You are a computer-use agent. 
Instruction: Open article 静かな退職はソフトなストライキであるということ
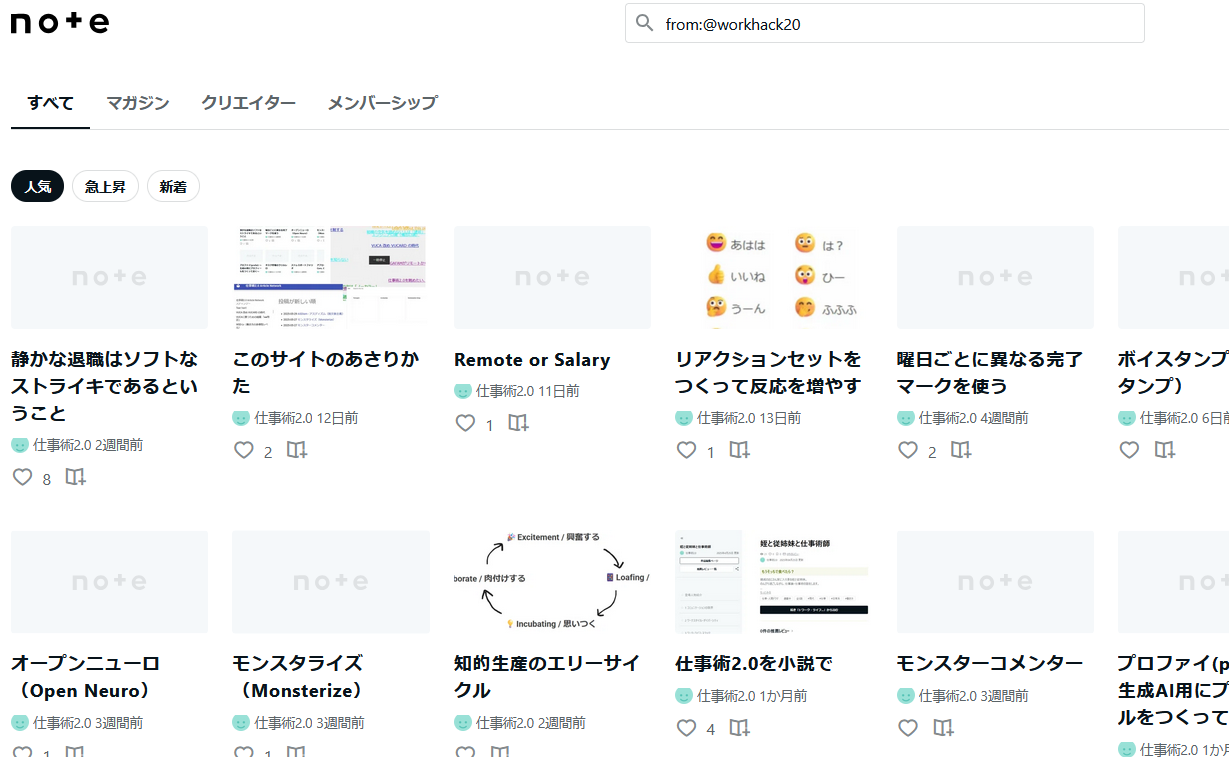tap(105, 386)
